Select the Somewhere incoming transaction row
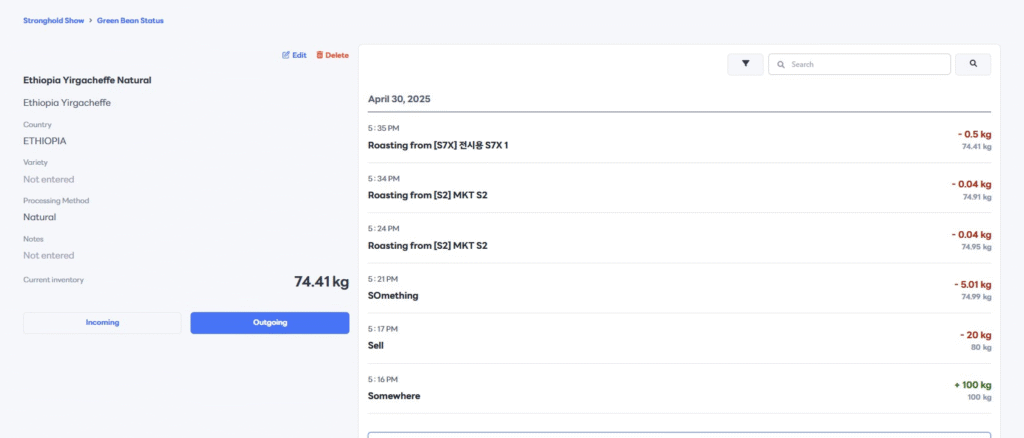1024x438 pixels. click(679, 389)
